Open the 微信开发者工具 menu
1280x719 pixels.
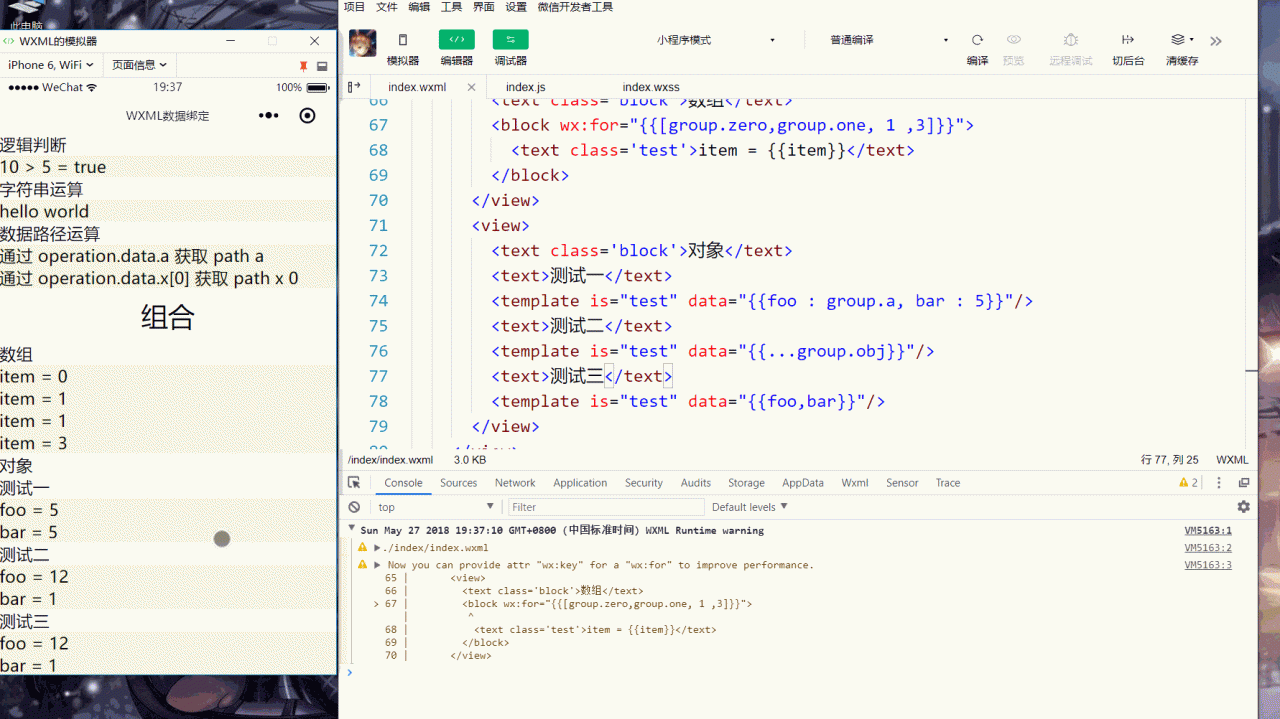(575, 7)
